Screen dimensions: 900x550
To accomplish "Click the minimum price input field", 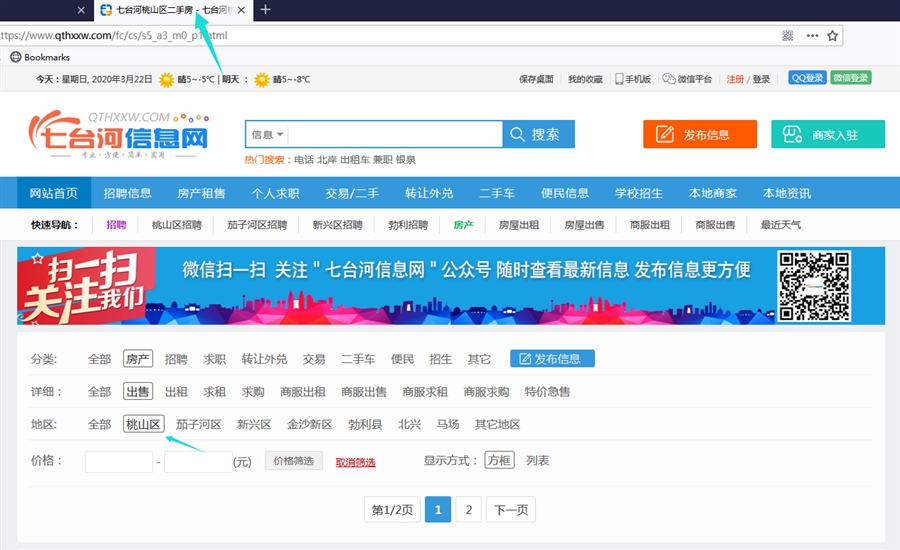I will point(118,462).
